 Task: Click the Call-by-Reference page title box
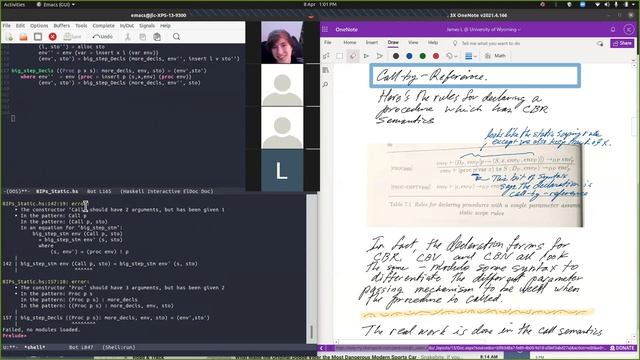point(475,76)
